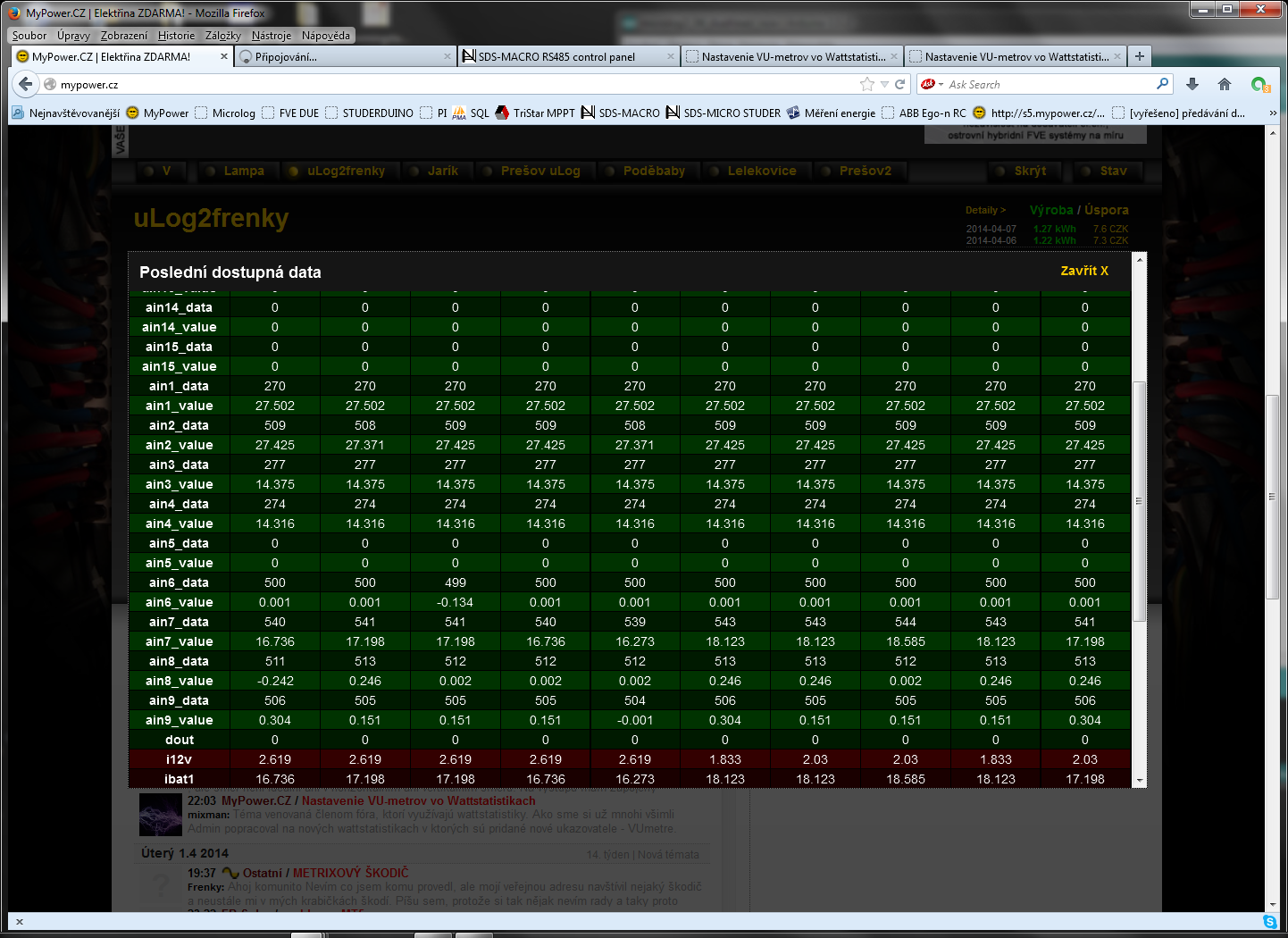Click the data table vertical scrollbar
The width and height of the screenshot is (1288, 938).
point(1138,500)
